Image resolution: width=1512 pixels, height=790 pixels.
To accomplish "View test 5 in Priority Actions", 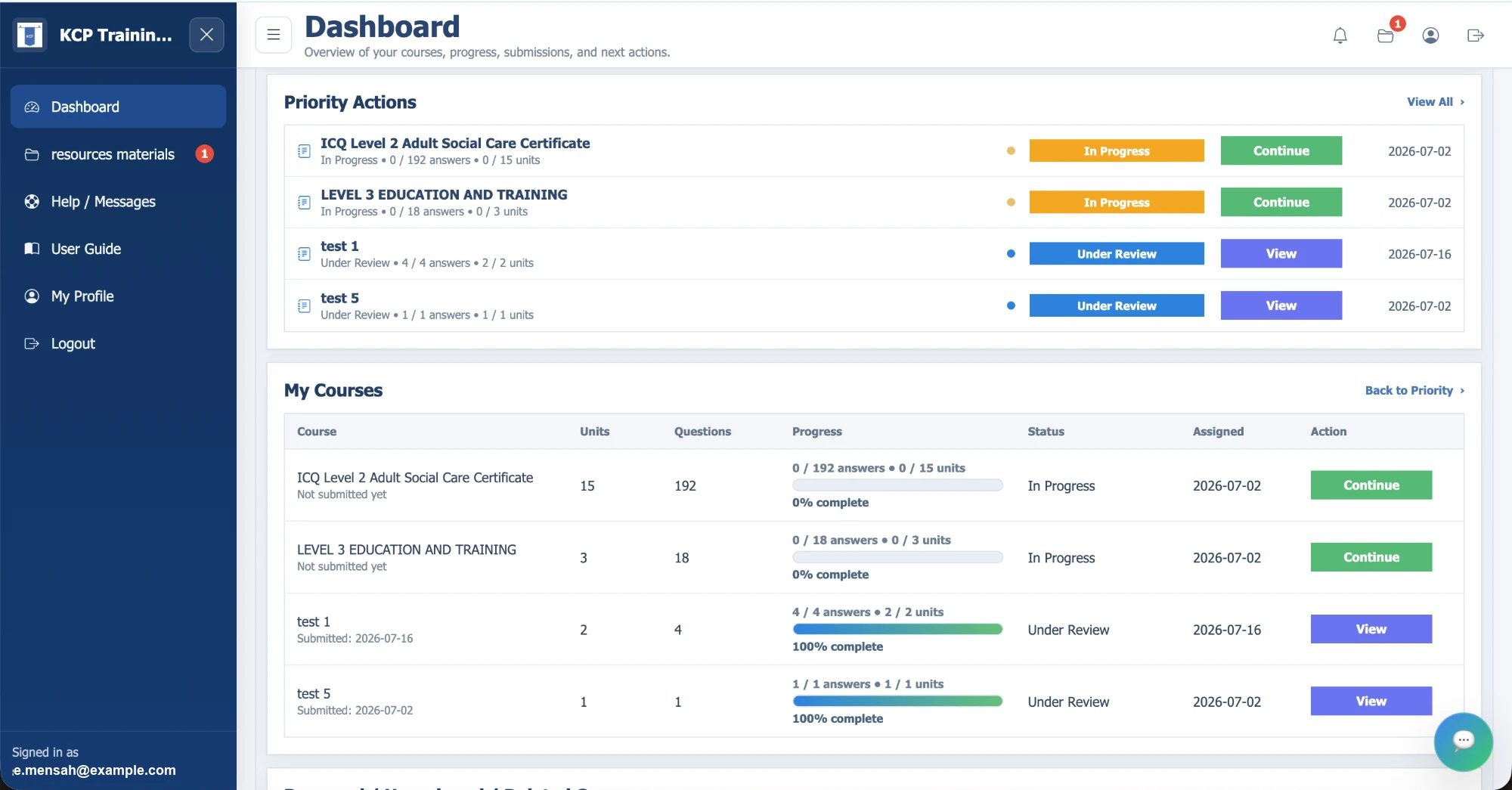I will [1281, 305].
